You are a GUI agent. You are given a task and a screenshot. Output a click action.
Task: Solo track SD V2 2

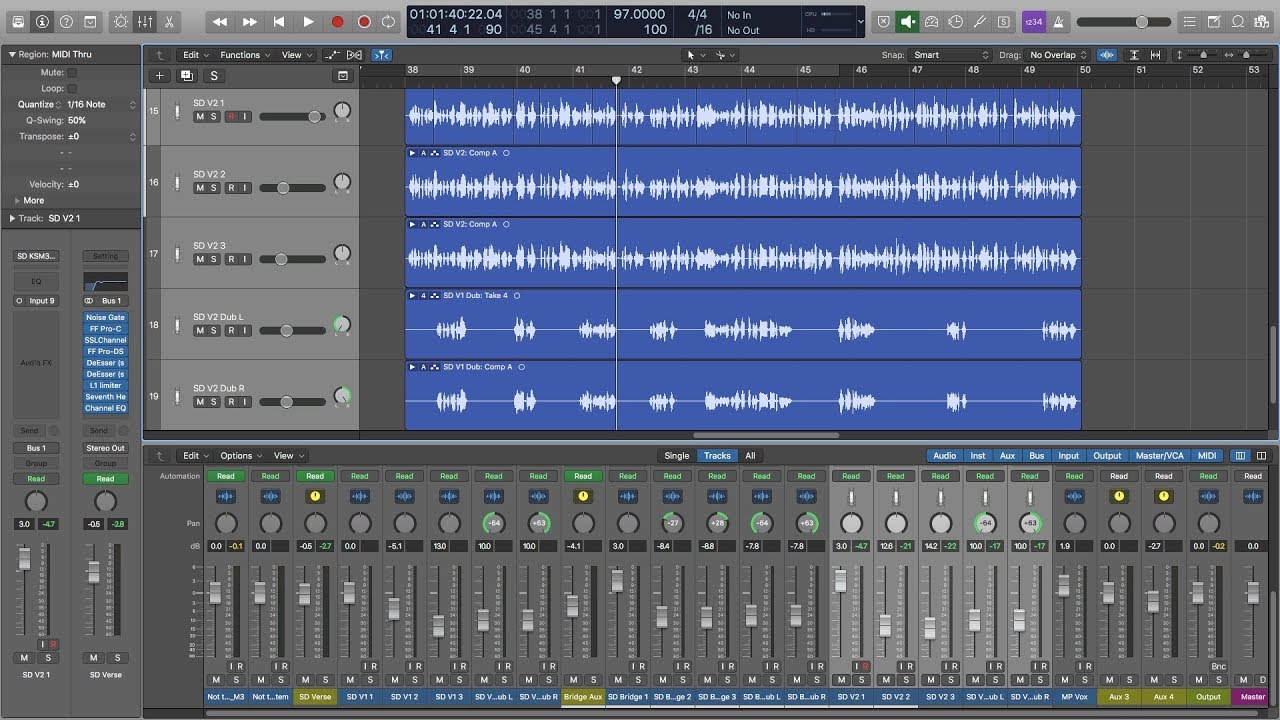[x=214, y=188]
